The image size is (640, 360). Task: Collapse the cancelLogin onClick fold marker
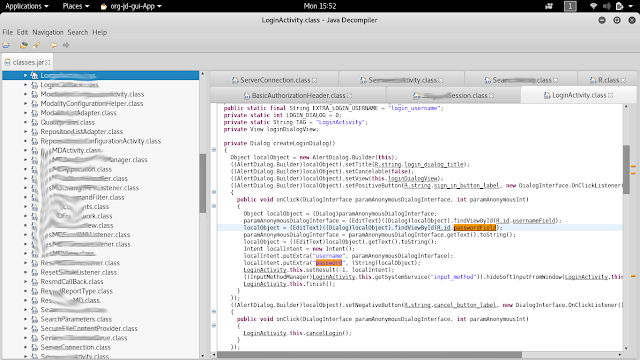tap(214, 326)
